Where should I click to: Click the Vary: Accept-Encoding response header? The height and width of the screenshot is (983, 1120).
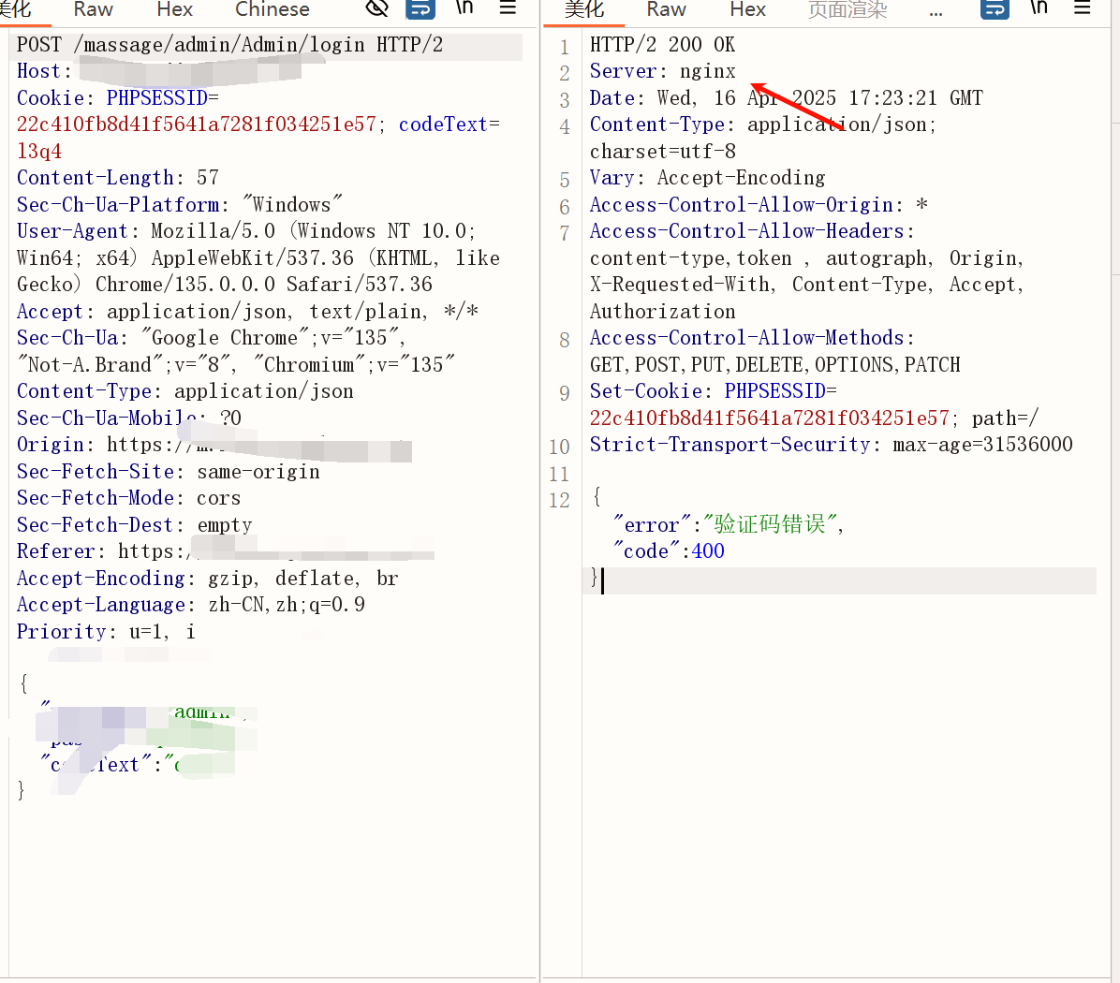[707, 178]
